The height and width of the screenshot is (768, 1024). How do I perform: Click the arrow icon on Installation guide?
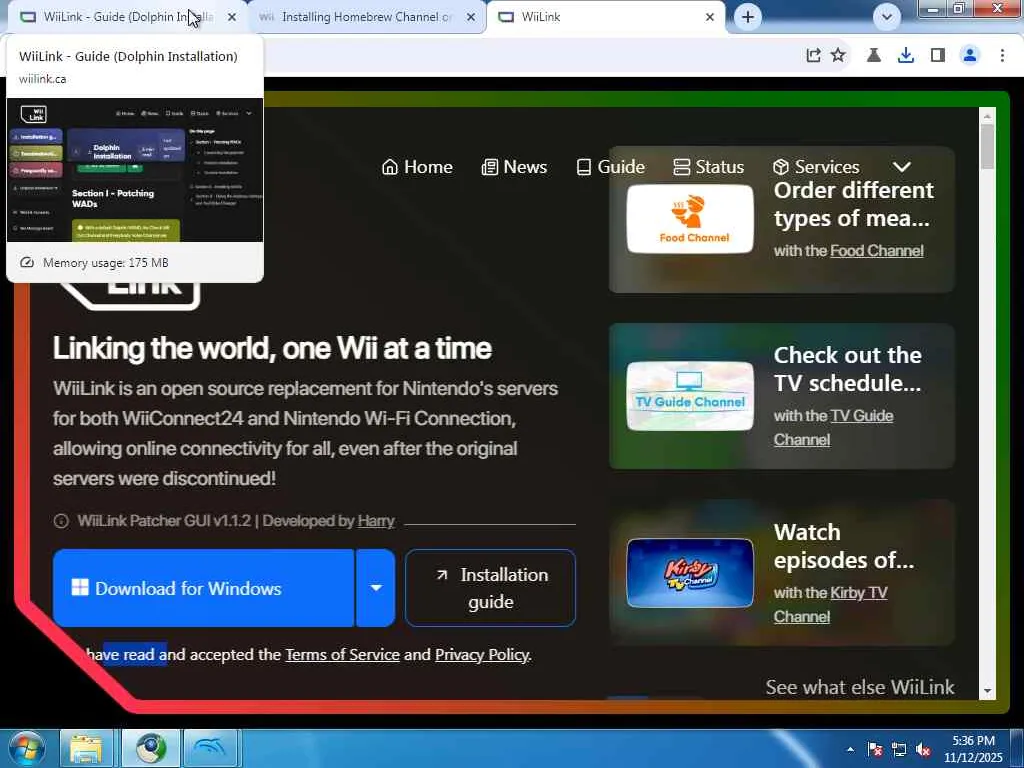pyautogui.click(x=442, y=575)
